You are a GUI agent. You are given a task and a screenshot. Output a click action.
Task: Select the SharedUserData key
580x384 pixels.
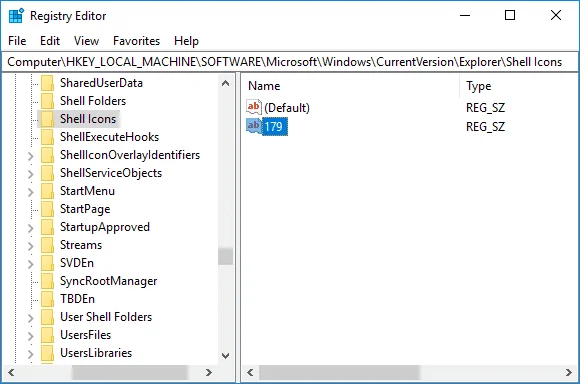tap(101, 83)
